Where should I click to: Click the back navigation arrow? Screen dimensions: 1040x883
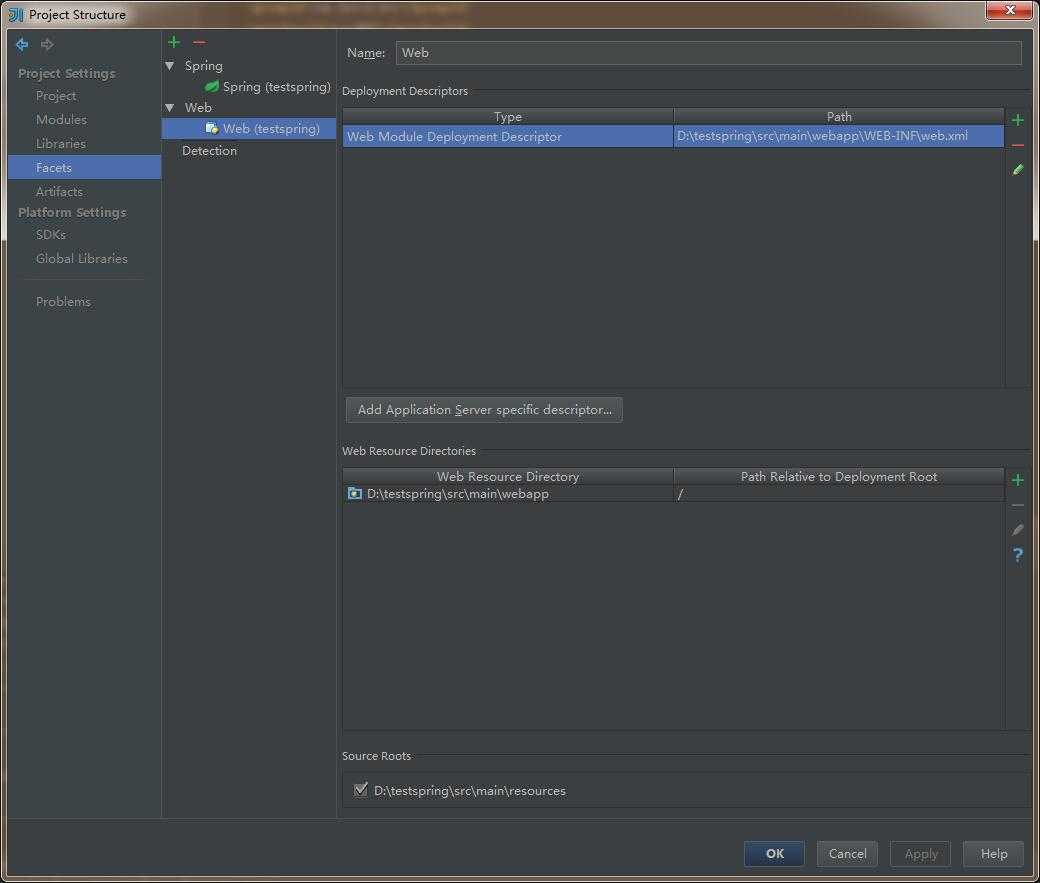tap(22, 44)
